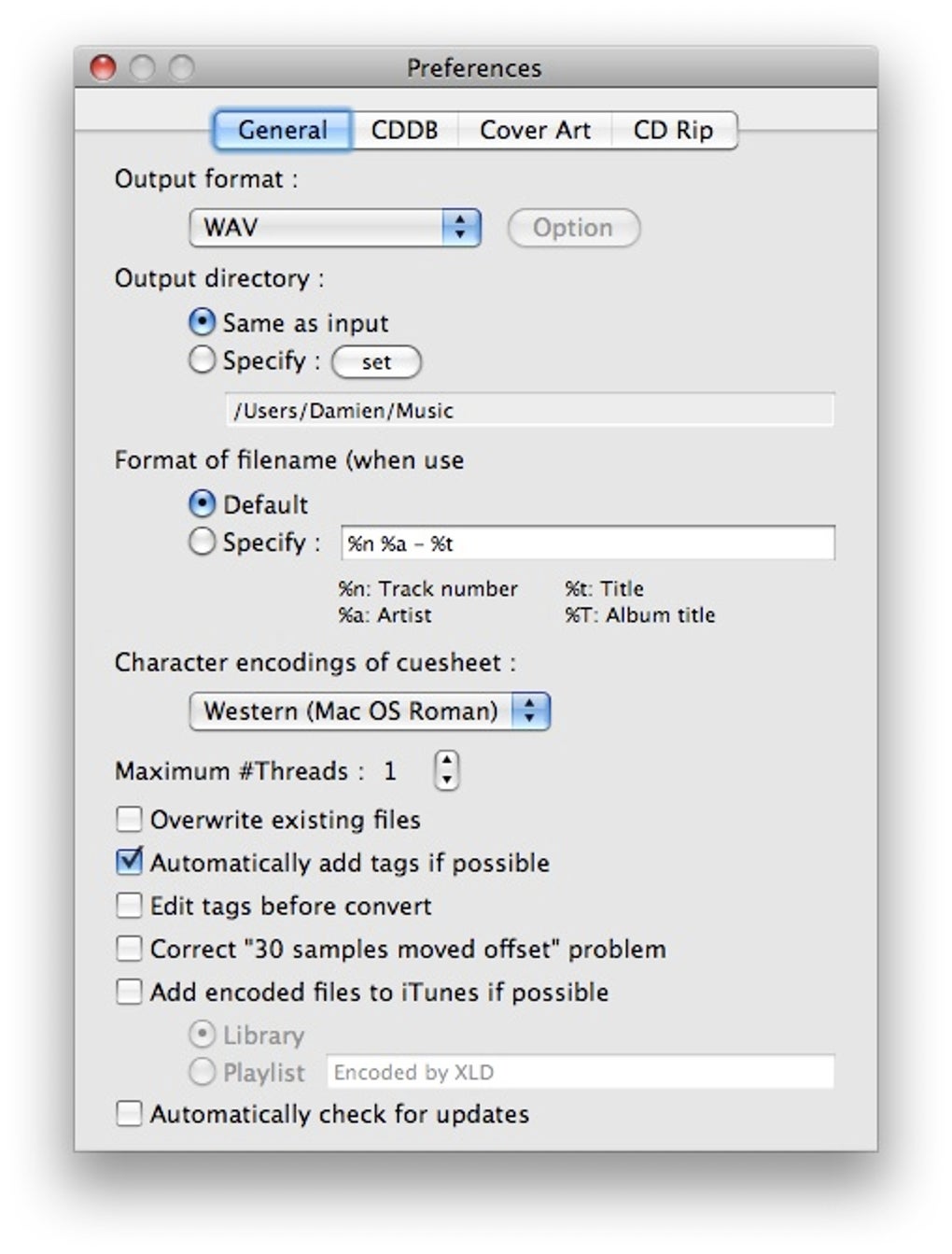Close the Preferences window with red button

click(x=103, y=68)
